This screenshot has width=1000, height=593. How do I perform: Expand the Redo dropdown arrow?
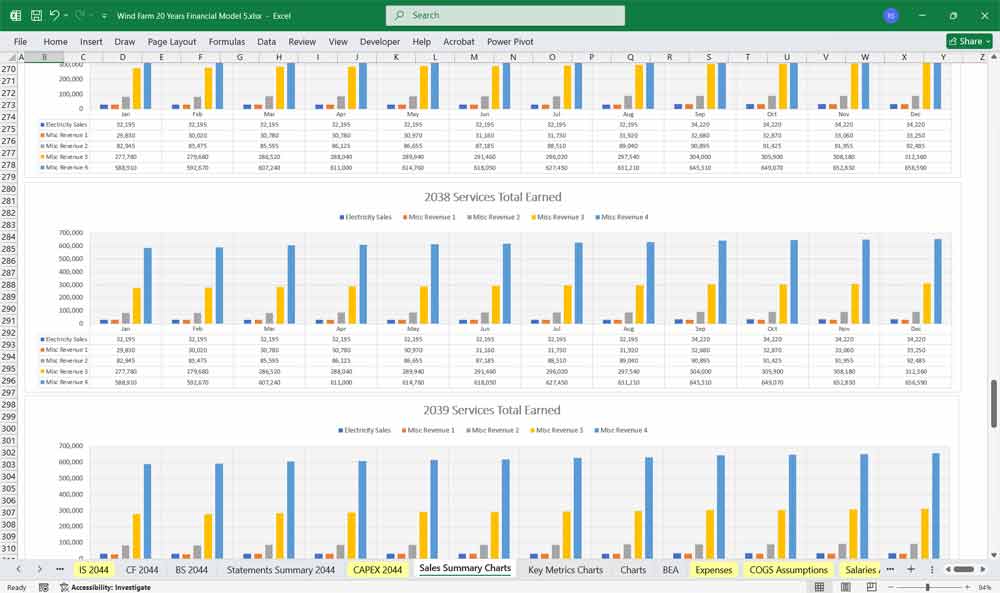[x=91, y=15]
